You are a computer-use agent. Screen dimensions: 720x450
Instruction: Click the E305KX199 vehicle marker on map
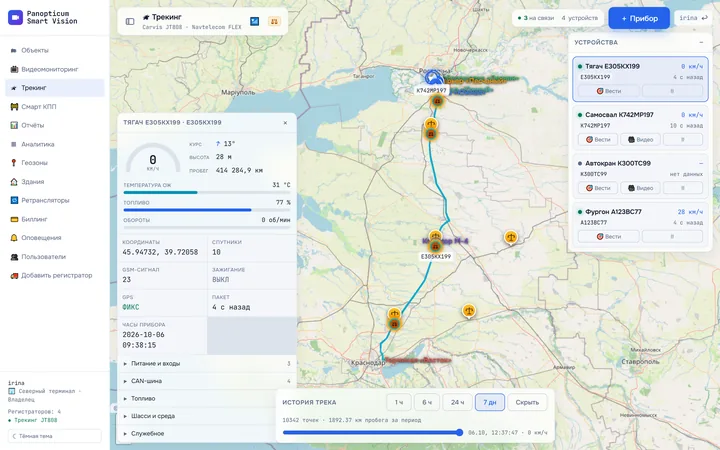(435, 247)
